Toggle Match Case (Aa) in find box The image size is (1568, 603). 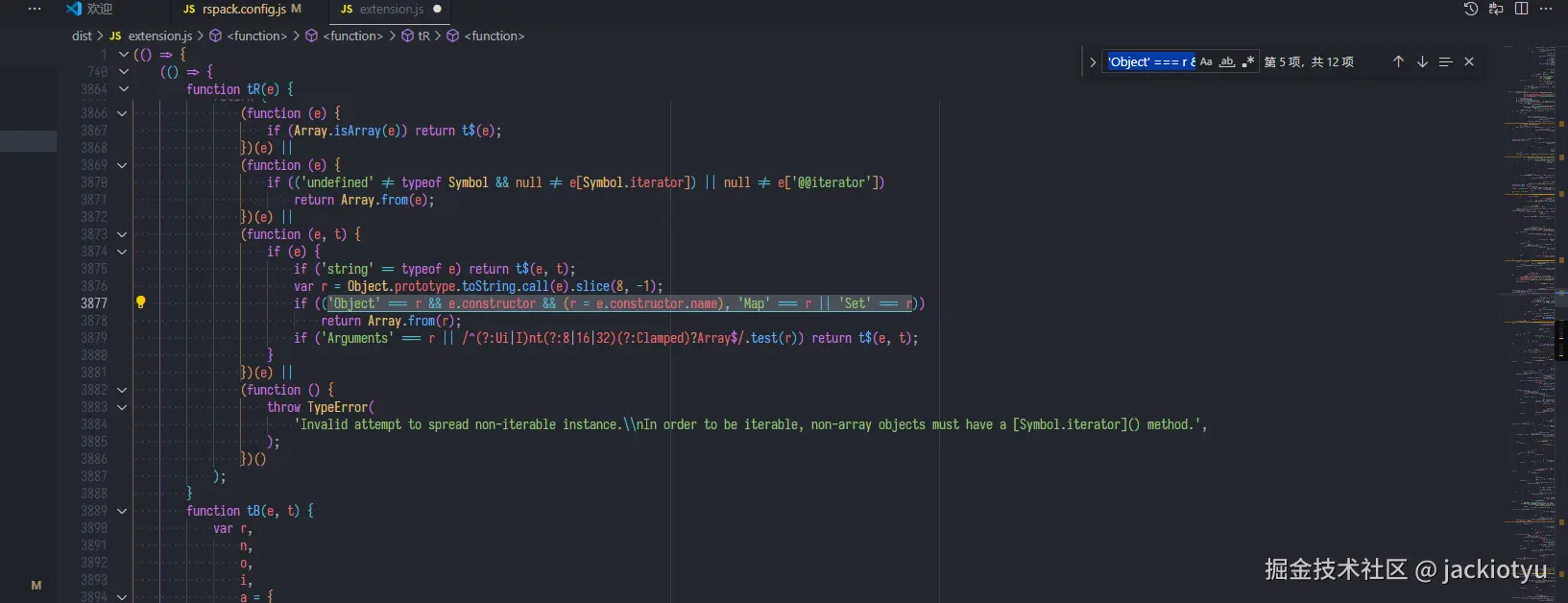tap(1206, 61)
